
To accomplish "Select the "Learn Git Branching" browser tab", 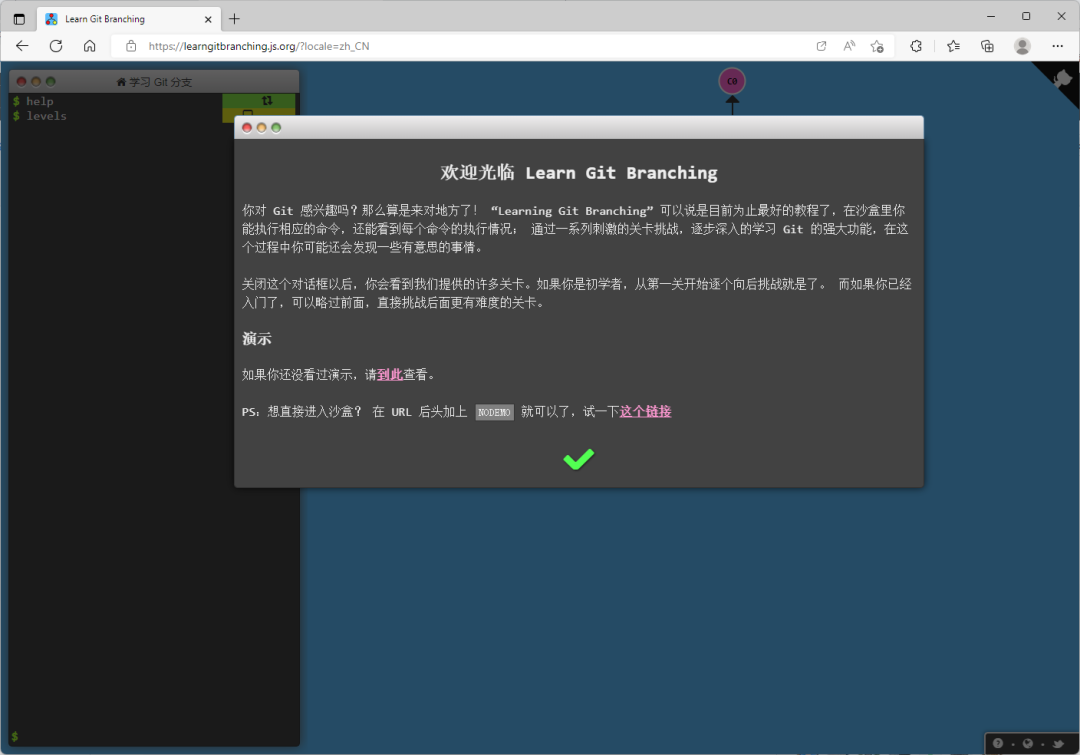I will [128, 19].
